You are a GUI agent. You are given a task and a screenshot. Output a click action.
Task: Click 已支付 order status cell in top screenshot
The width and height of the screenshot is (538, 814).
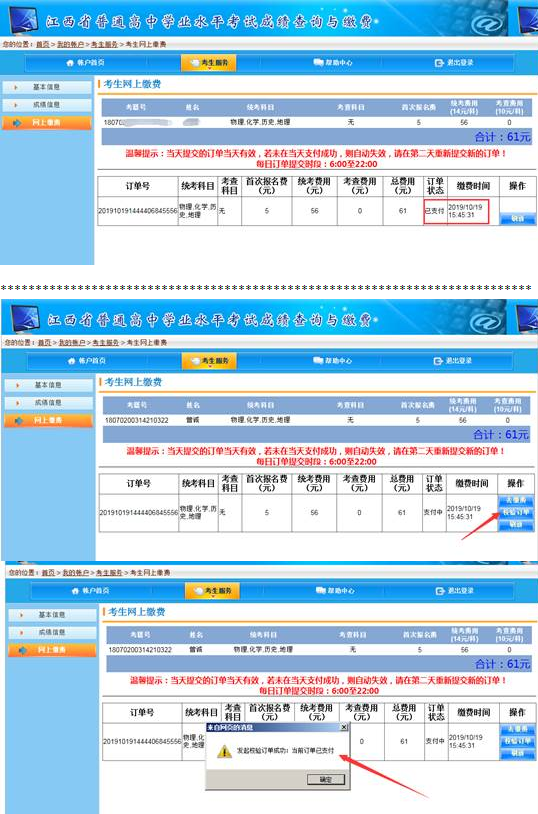435,211
